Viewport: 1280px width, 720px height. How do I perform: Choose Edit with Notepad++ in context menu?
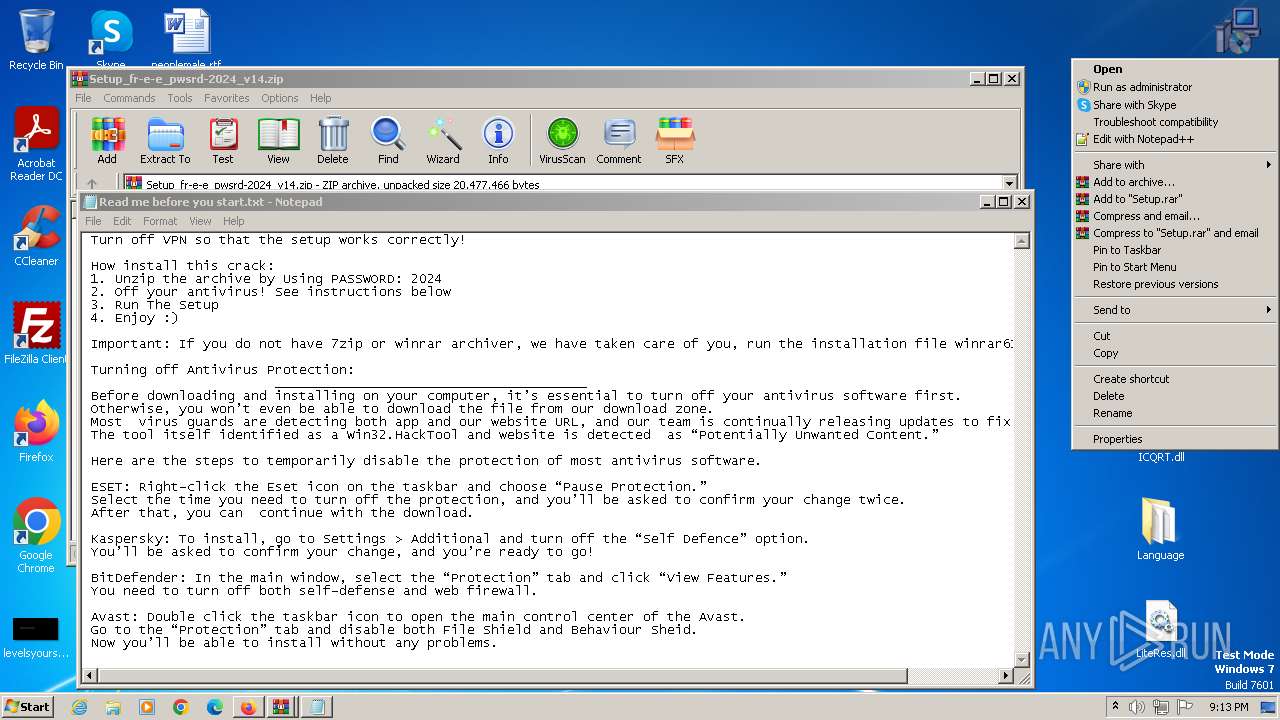click(1175, 139)
